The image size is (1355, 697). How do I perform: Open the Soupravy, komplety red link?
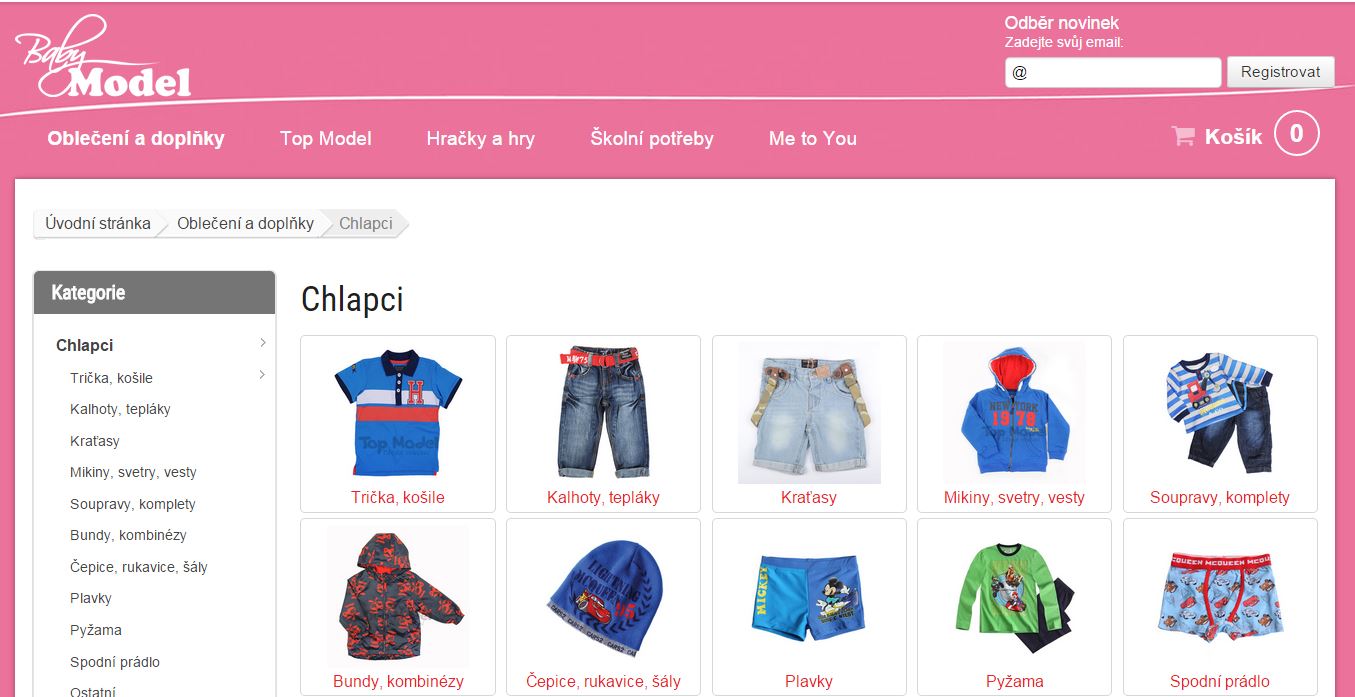pyautogui.click(x=1220, y=497)
